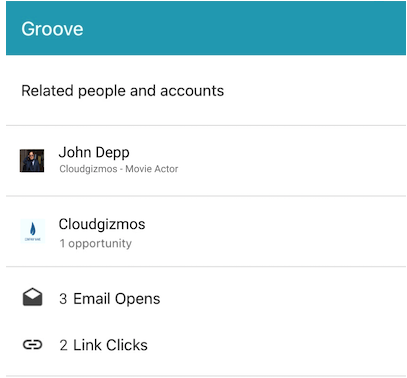
Task: Select the '1 opportunity' text under Cloudgizmos
Action: click(96, 243)
